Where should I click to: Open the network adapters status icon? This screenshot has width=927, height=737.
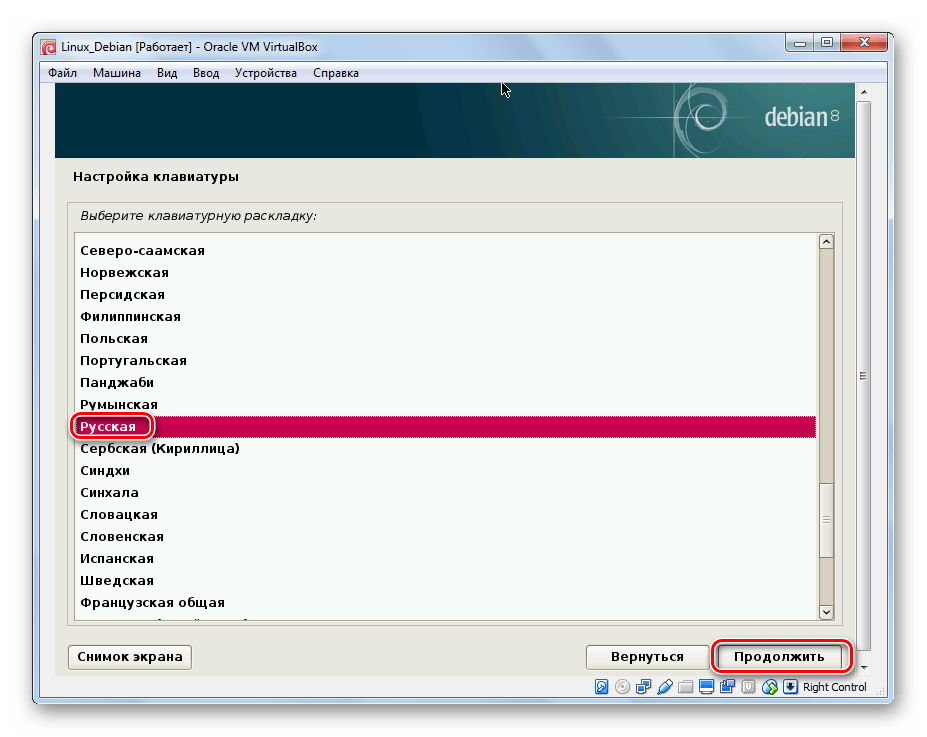[x=643, y=687]
